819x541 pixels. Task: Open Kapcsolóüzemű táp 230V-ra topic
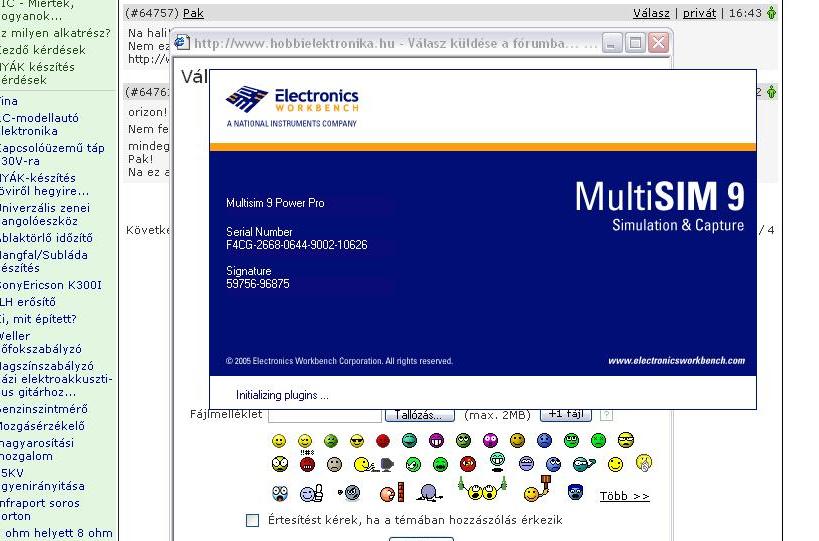(x=52, y=154)
